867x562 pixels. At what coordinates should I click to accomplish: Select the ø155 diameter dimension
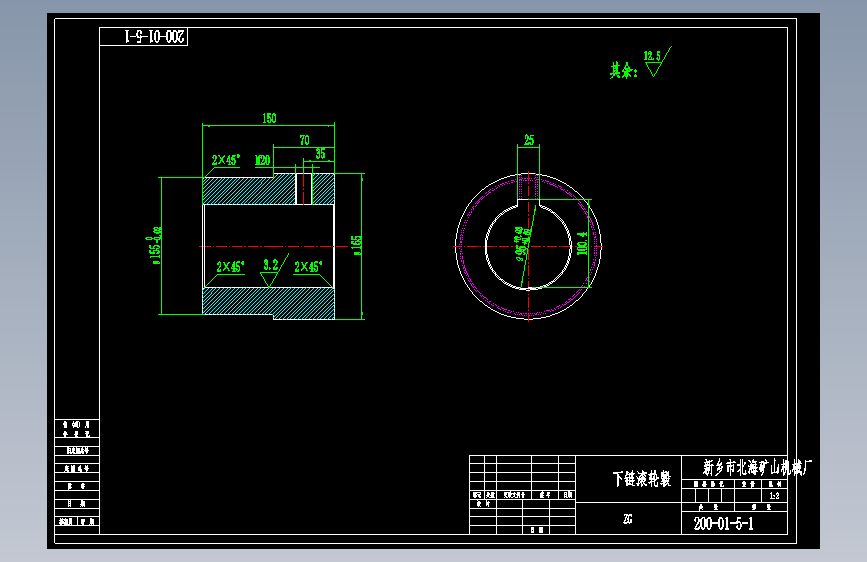[x=155, y=245]
